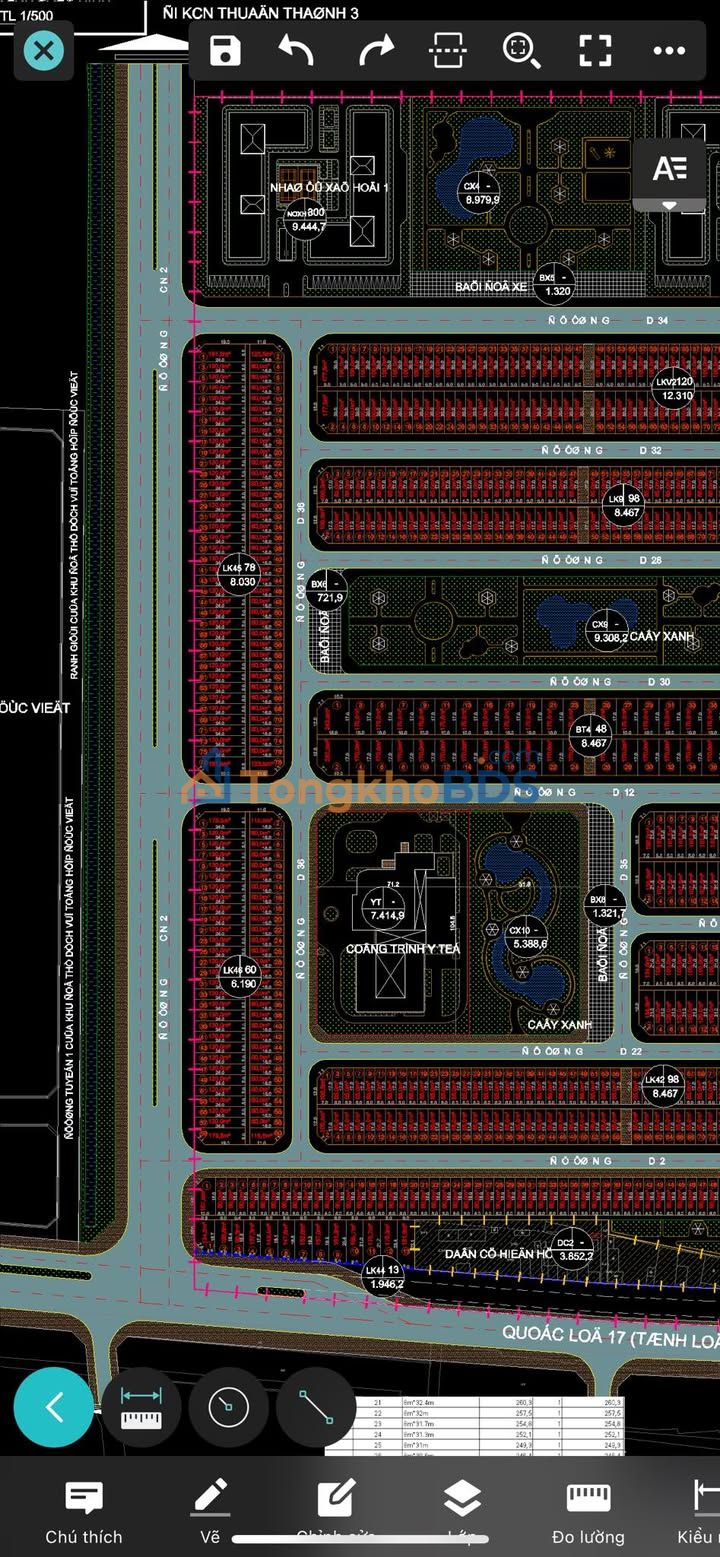Screen dimensions: 720x1557
Task: Select the circular angle measure tool
Action: [228, 1407]
